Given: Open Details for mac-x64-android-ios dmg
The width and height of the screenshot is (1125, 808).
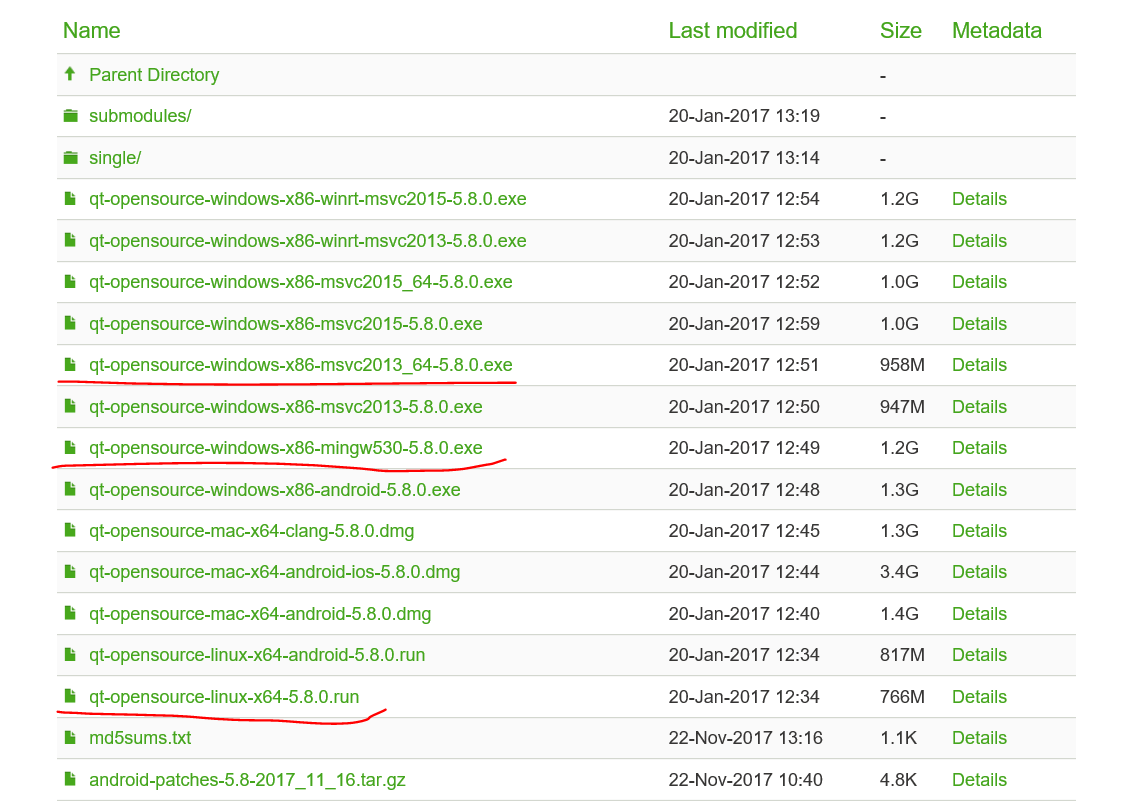Looking at the screenshot, I should [x=979, y=572].
